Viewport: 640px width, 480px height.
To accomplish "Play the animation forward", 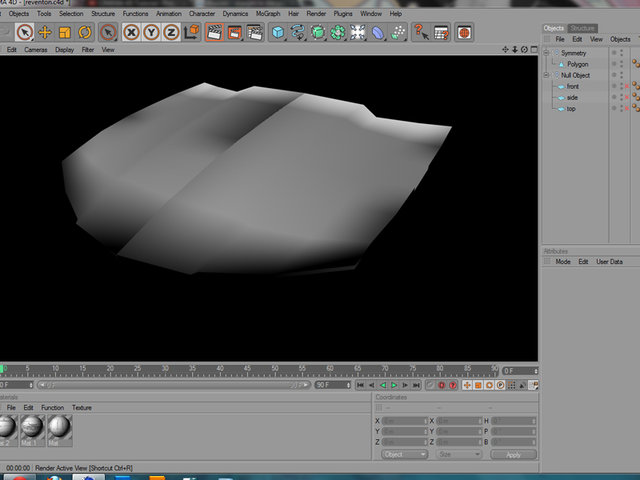I will tap(394, 385).
